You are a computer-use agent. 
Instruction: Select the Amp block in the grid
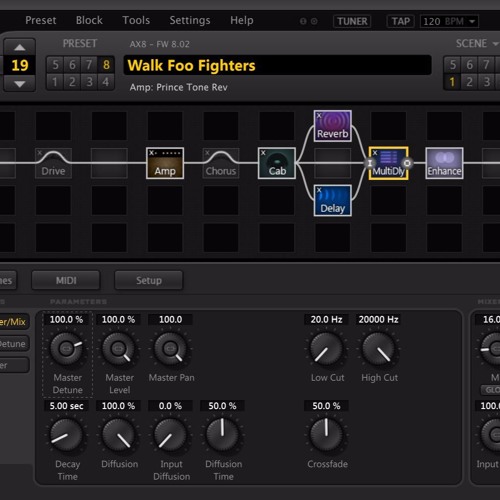165,163
